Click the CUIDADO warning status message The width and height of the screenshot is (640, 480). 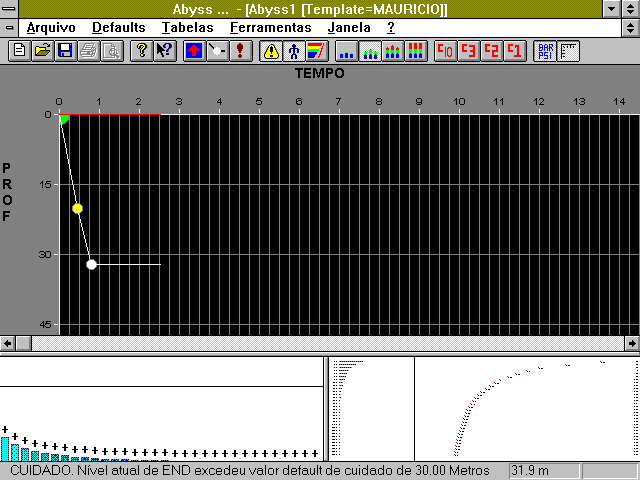point(249,471)
